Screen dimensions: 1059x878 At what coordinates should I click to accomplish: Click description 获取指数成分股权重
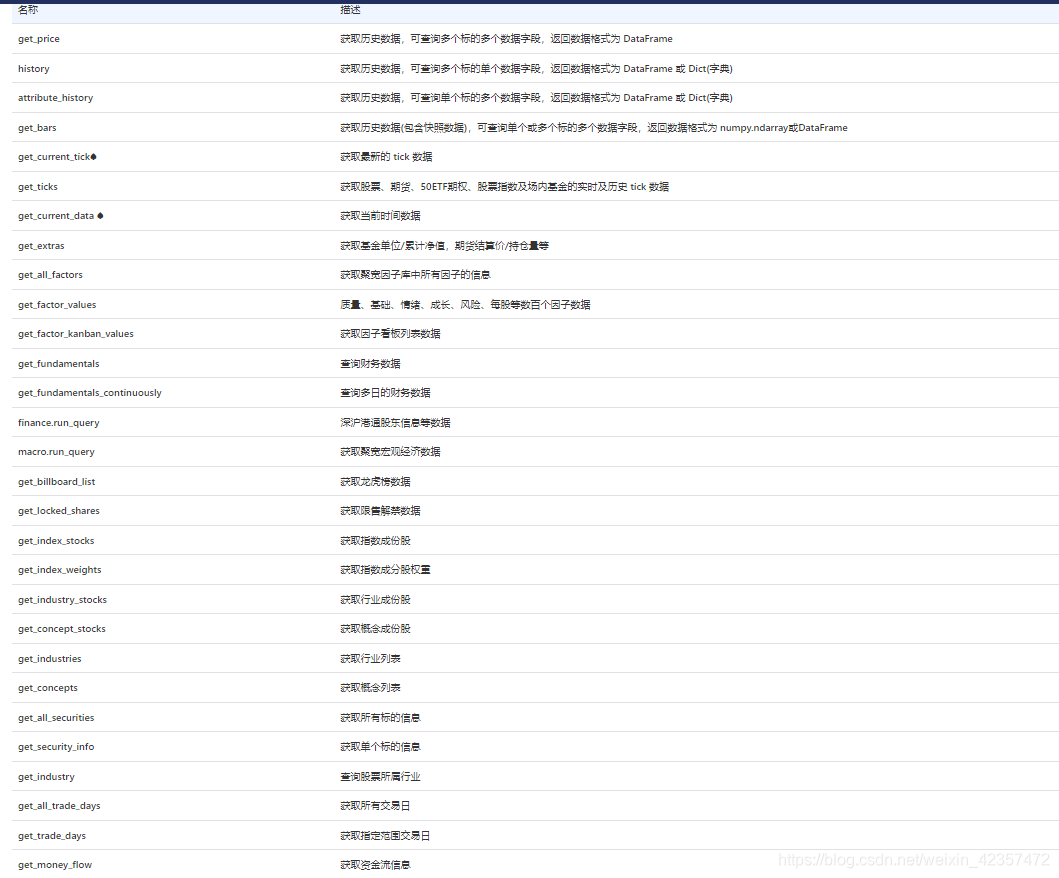click(385, 570)
